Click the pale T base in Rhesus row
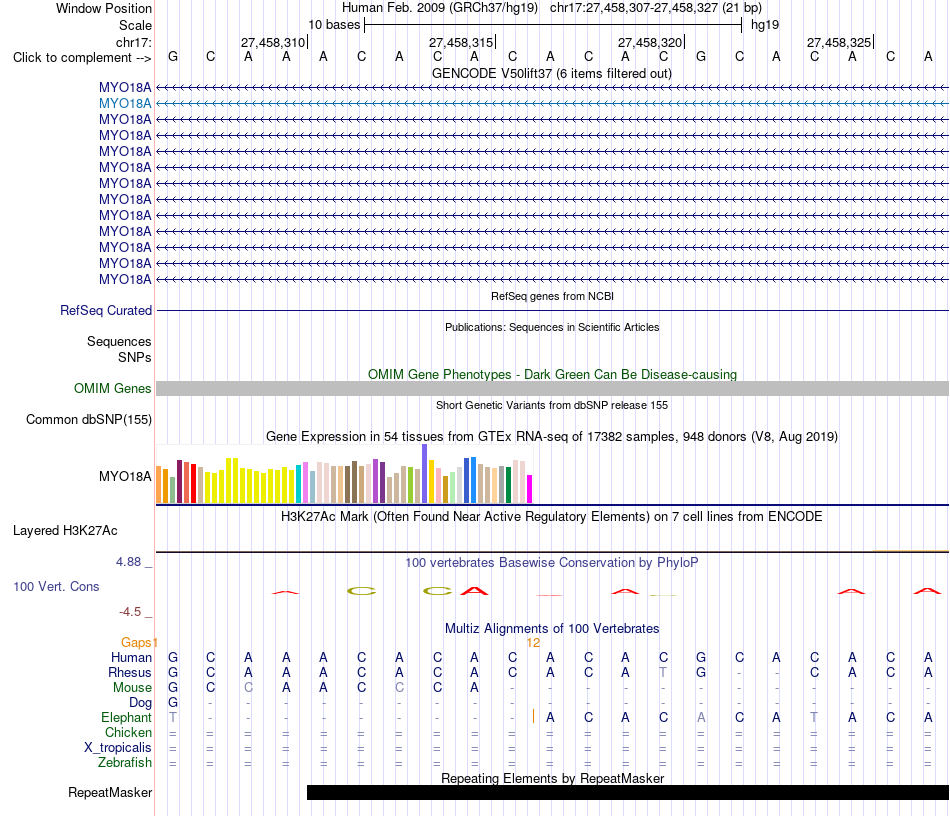This screenshot has height=816, width=950. click(663, 672)
